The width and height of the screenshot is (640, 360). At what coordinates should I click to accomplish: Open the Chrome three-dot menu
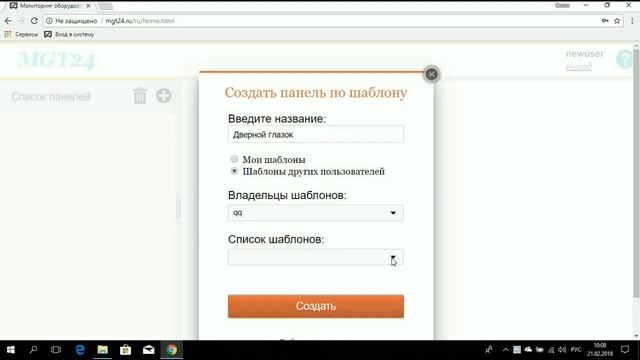pyautogui.click(x=632, y=21)
